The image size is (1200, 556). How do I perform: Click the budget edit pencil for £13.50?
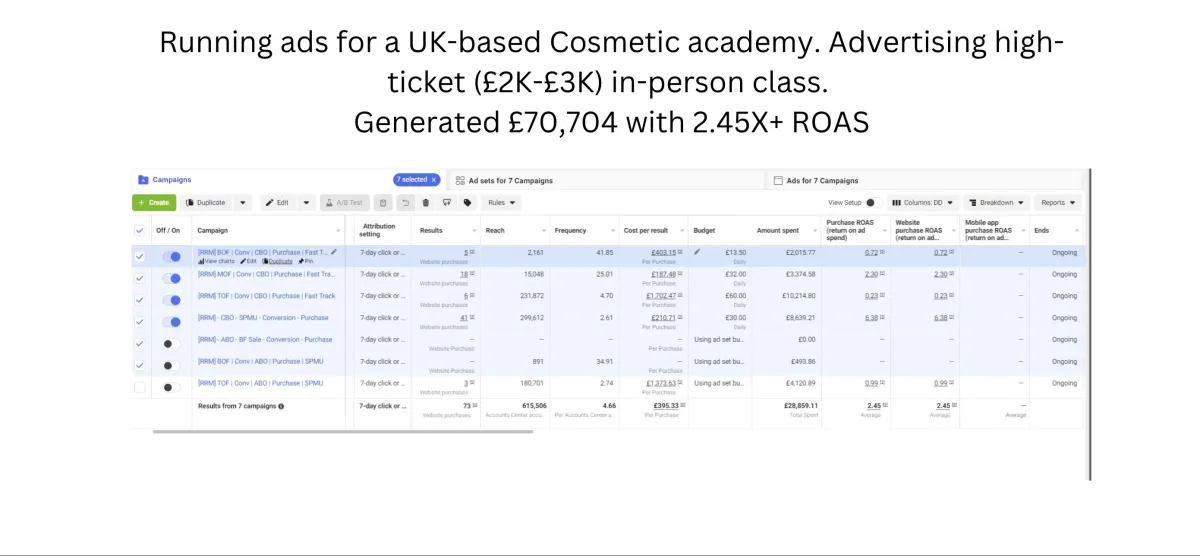[x=697, y=252]
